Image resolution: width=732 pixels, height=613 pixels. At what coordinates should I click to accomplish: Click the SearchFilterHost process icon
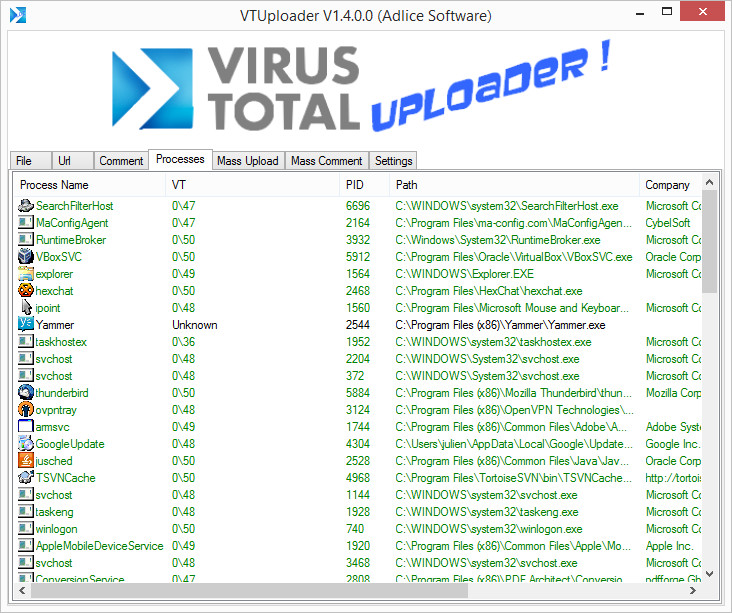(x=26, y=206)
